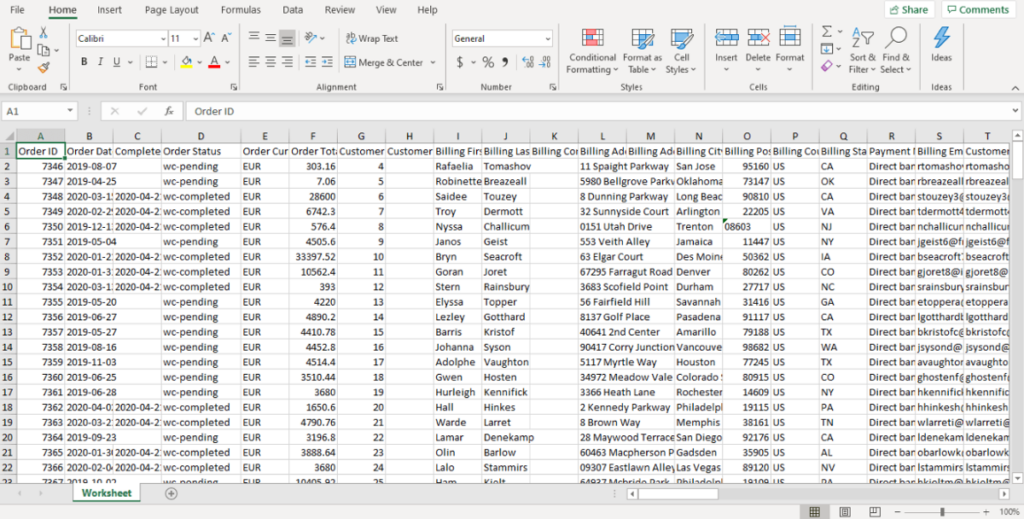Open the Borders icon
The image size is (1024, 519).
(151, 62)
